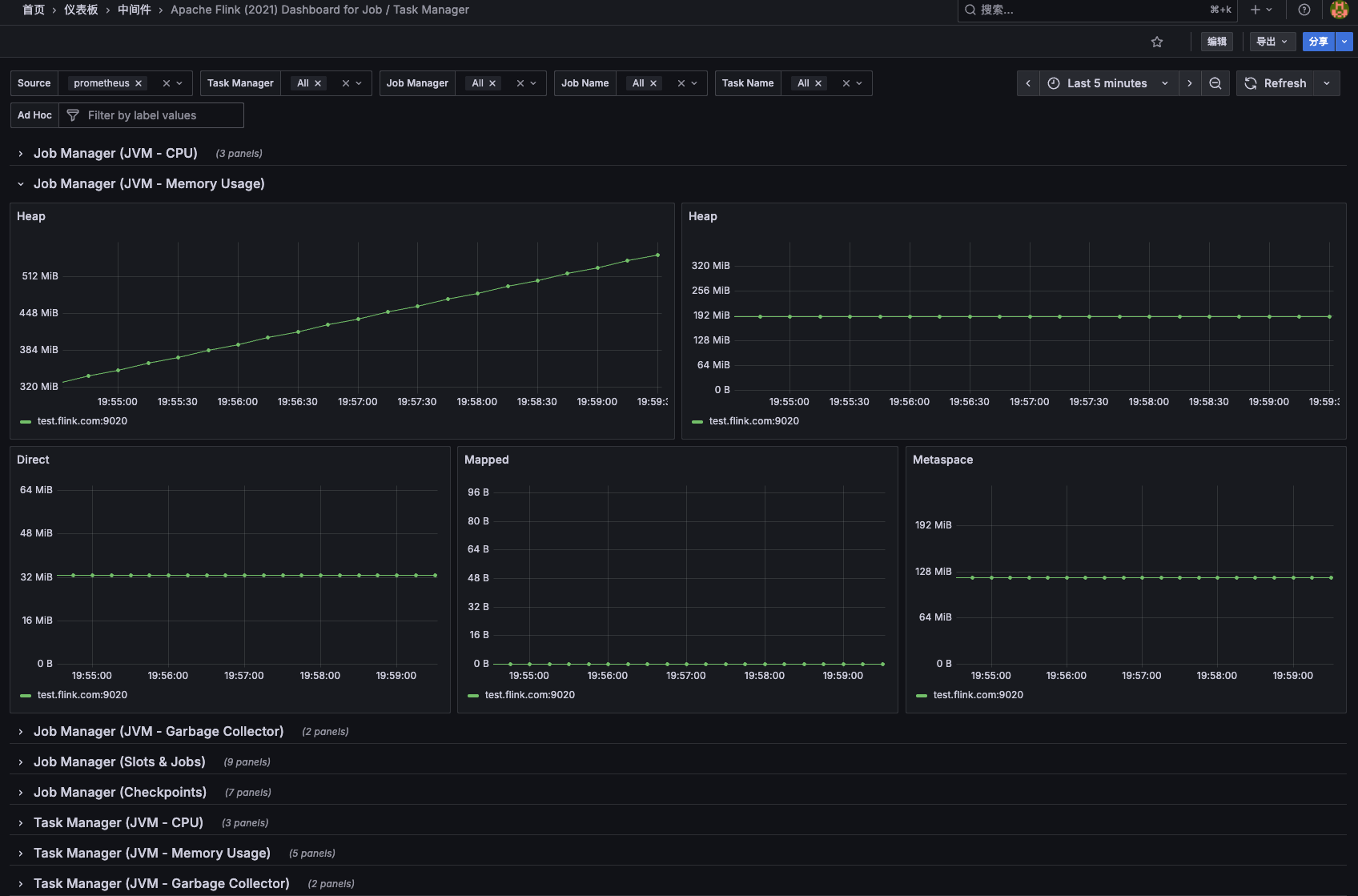Expand Task Manager (JVM - Garbage Collector) row
This screenshot has height=896, width=1358.
pos(162,883)
